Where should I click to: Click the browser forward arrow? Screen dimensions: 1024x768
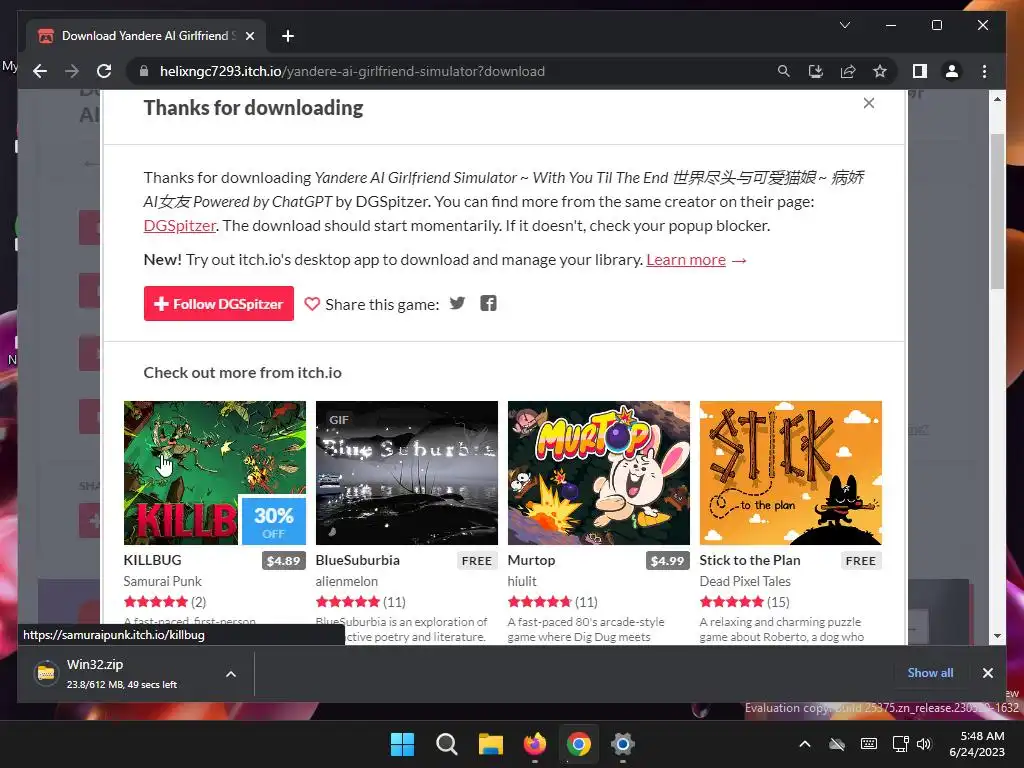coord(72,71)
